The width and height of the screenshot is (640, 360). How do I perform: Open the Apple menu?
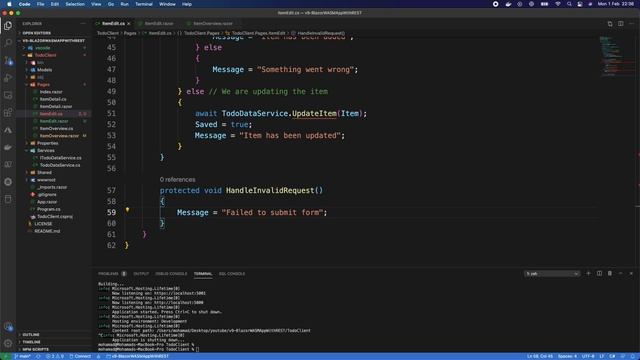(x=9, y=4)
